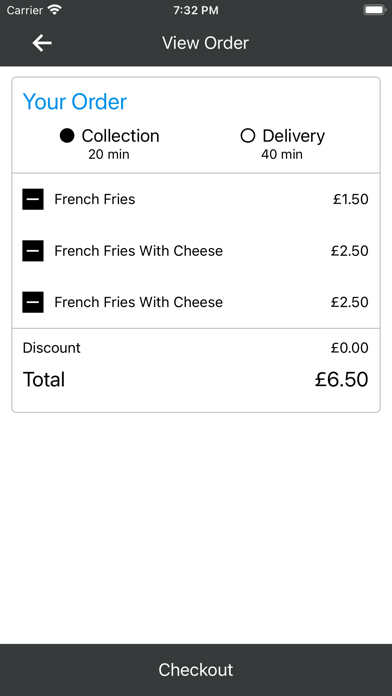The height and width of the screenshot is (696, 392).
Task: Select the Delivery radio button
Action: pos(248,136)
